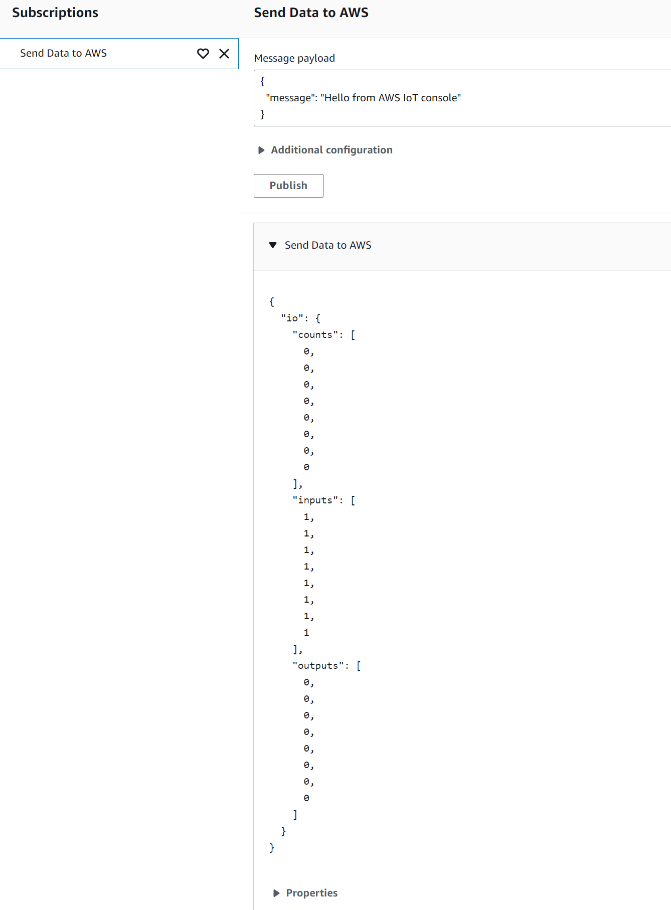Click the Properties label text
Viewport: 671px width, 910px height.
(x=312, y=893)
